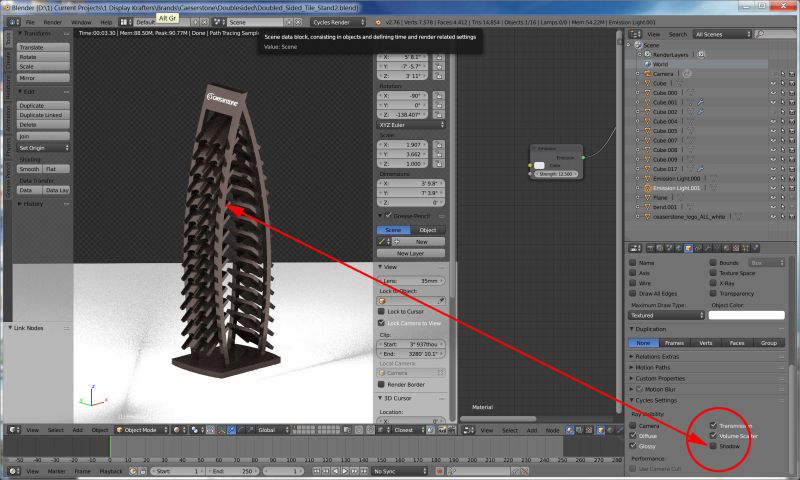800x480 pixels.
Task: Click the Translate button
Action: (43, 47)
